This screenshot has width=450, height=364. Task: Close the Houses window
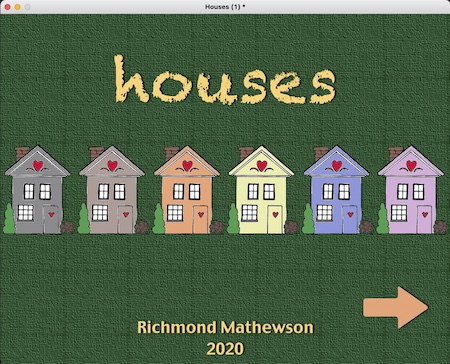tap(8, 7)
